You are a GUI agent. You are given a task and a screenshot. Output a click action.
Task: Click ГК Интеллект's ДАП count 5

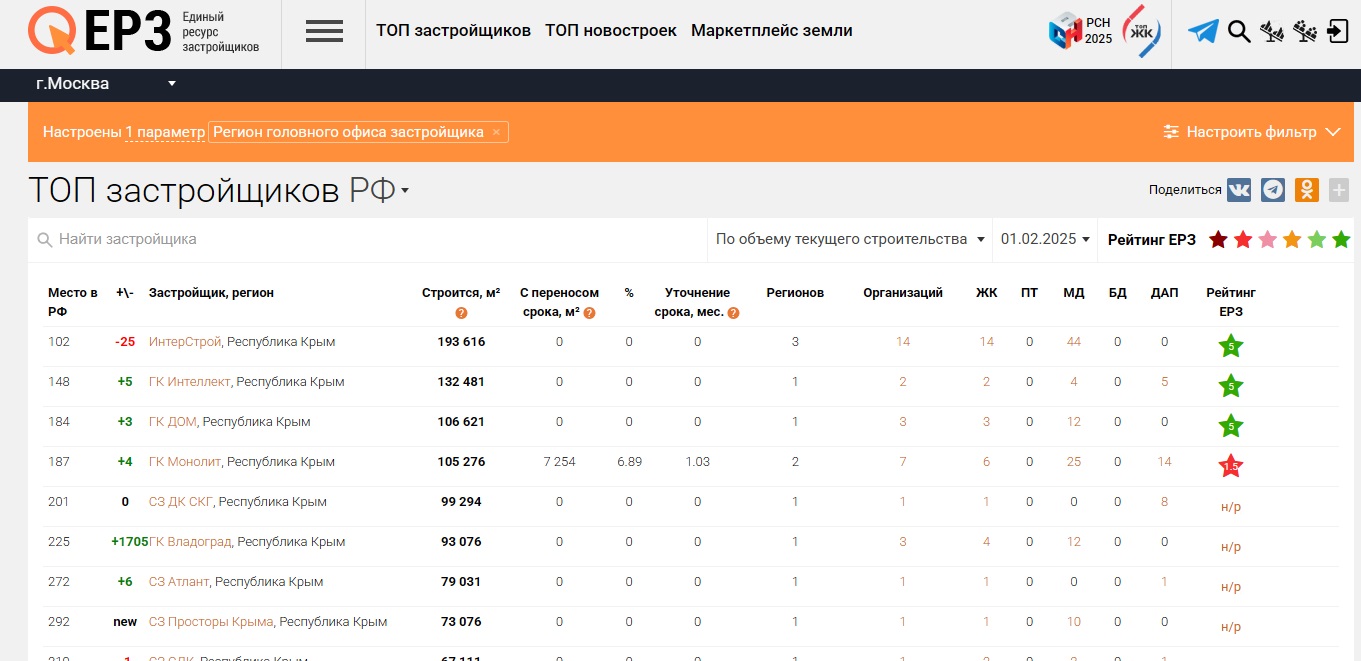click(1164, 382)
